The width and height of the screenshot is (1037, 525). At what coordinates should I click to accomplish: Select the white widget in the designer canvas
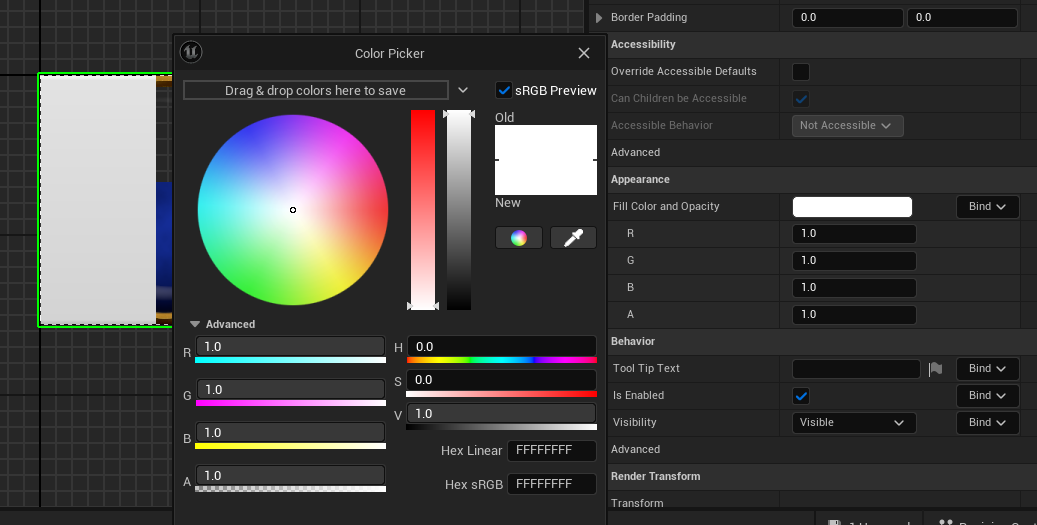[98, 200]
